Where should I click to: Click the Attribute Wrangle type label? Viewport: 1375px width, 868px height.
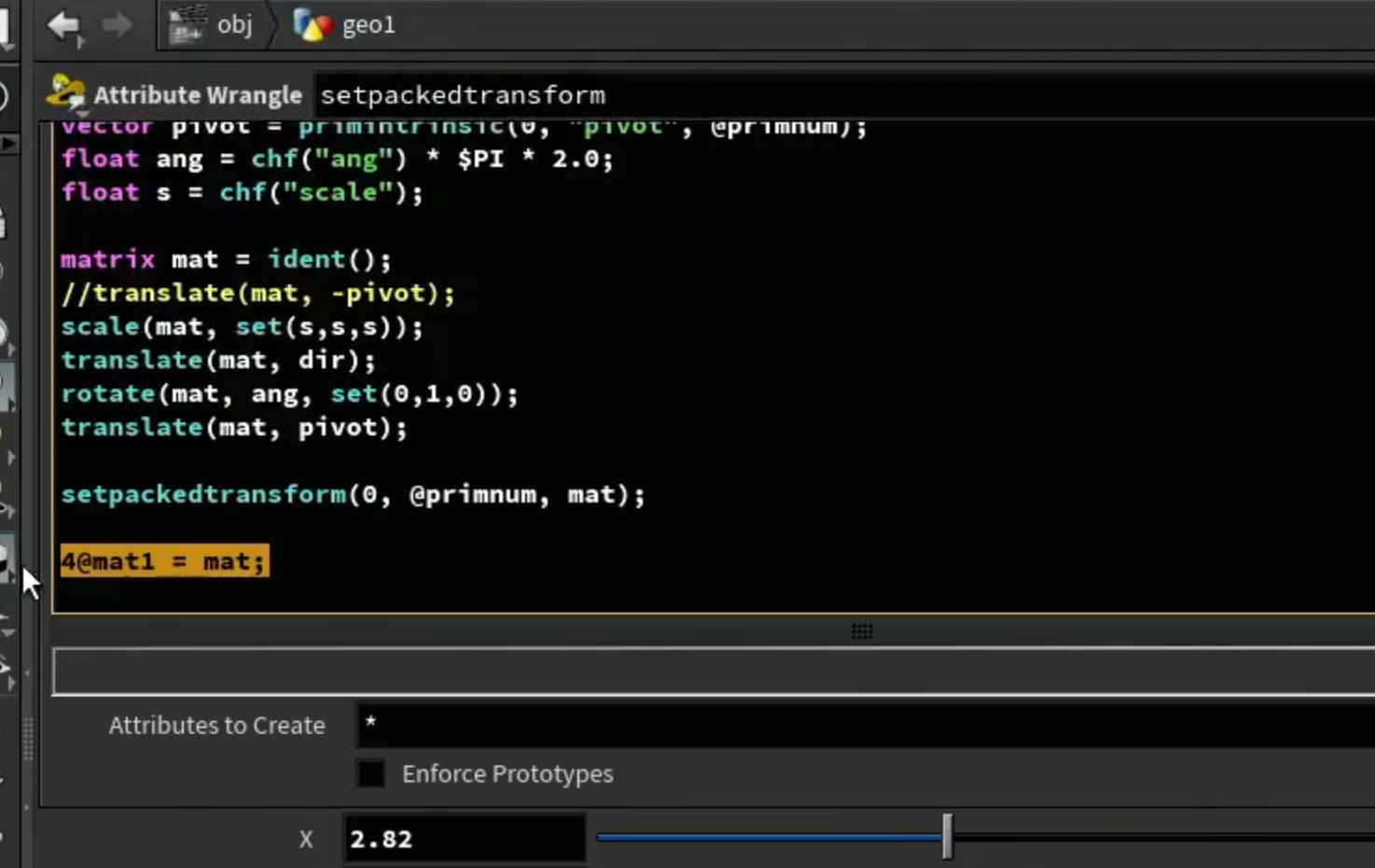click(198, 95)
